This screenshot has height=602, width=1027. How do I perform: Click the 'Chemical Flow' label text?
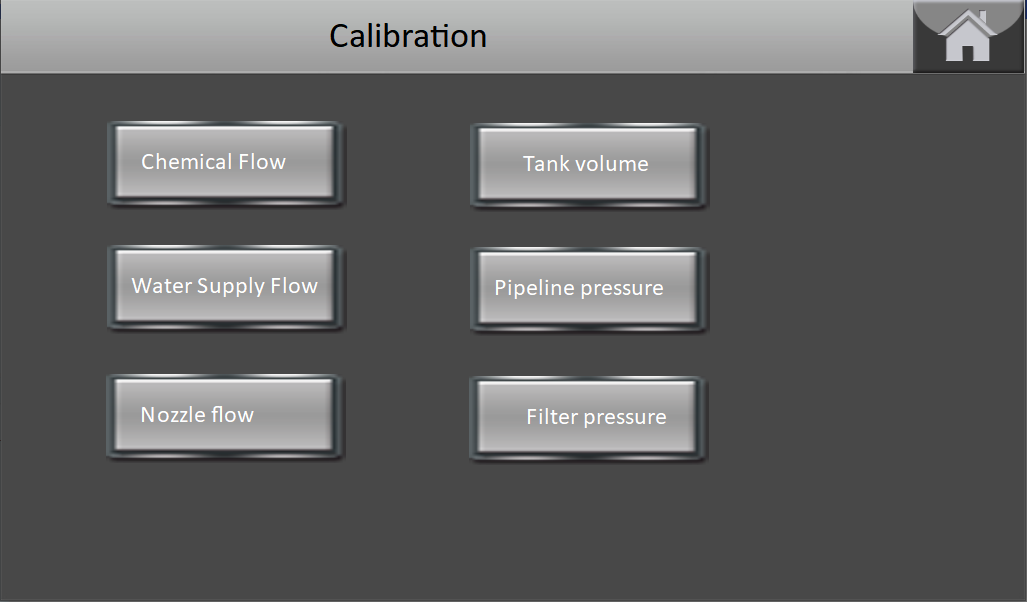tap(214, 162)
